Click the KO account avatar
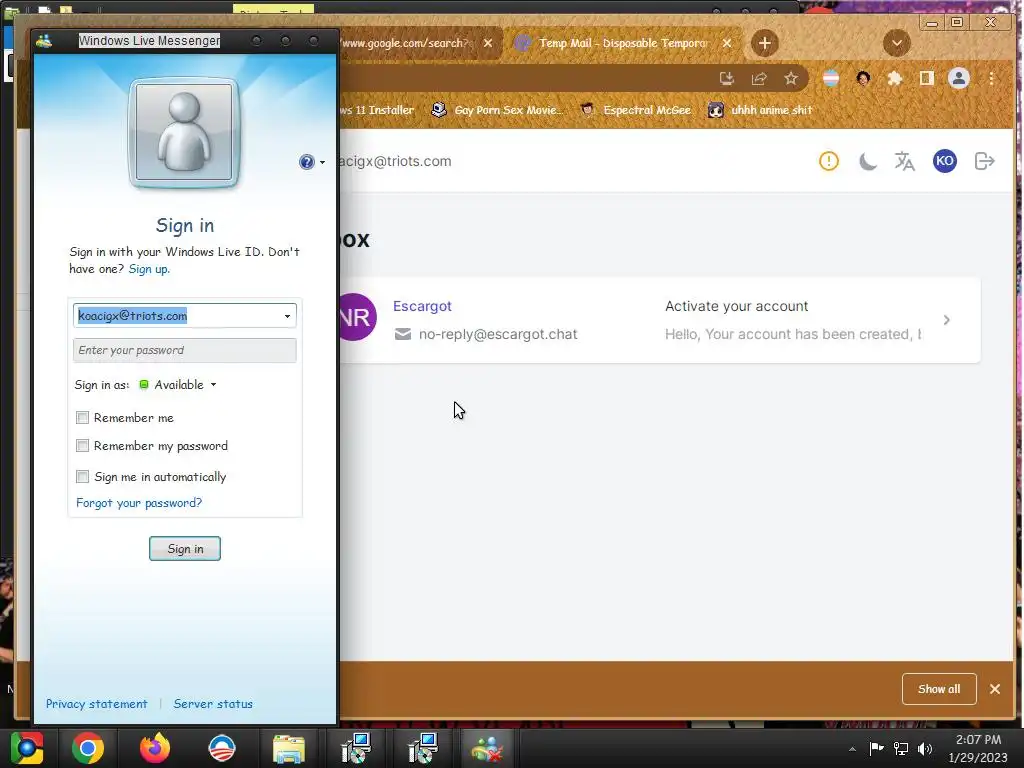This screenshot has width=1024, height=768. [944, 161]
